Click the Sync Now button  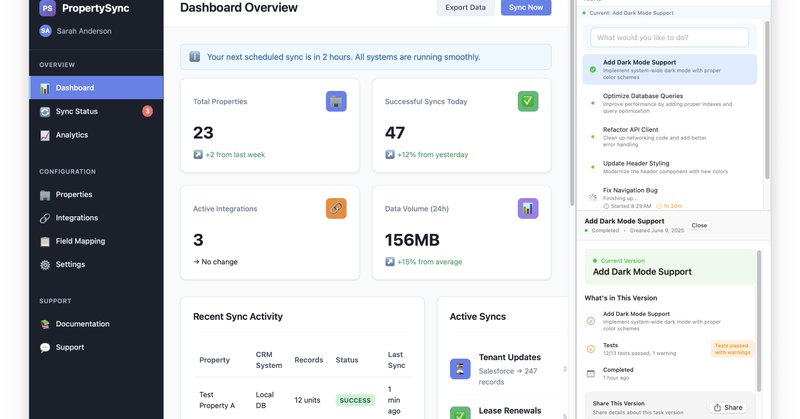pos(526,7)
